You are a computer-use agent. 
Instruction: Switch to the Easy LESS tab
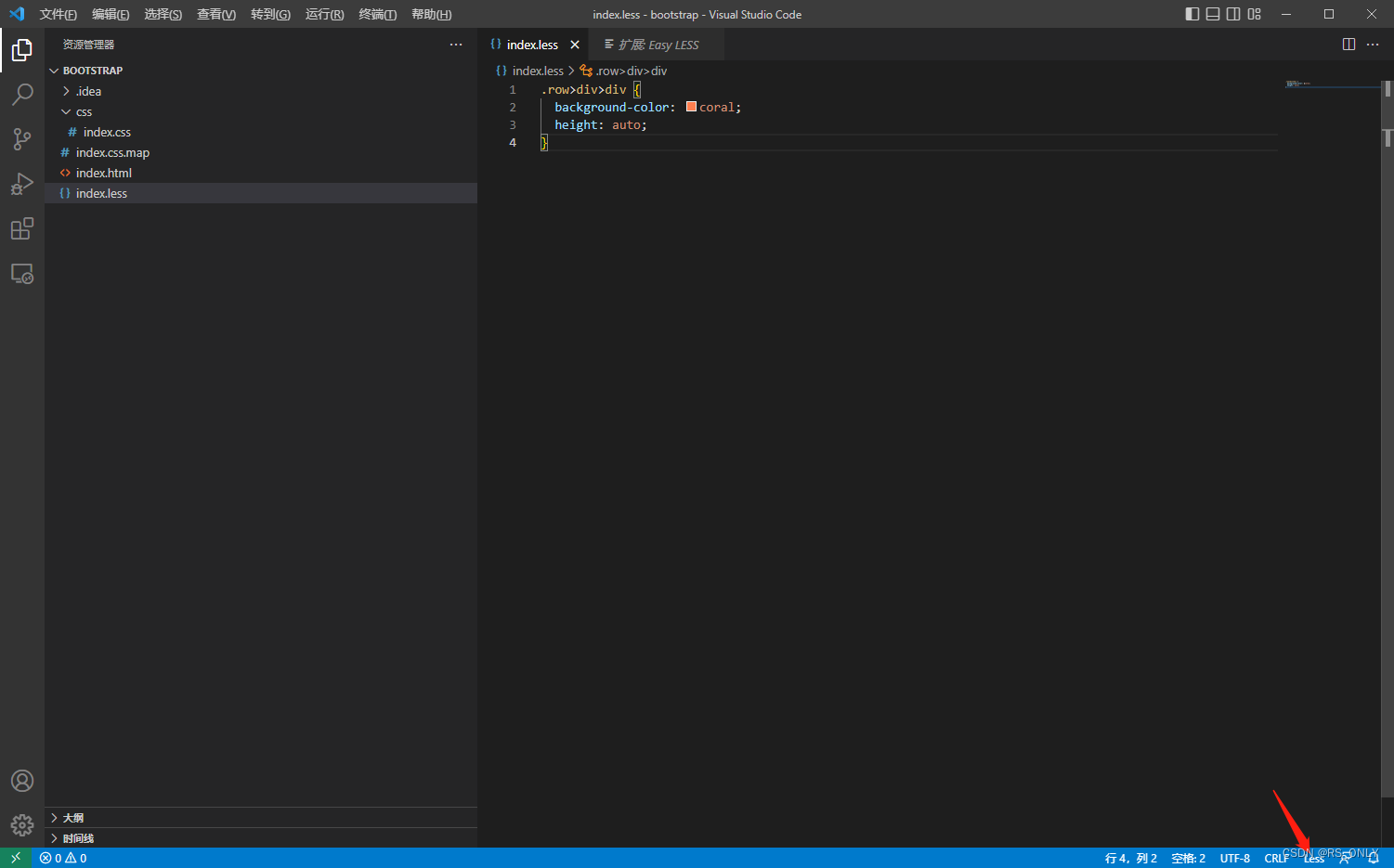coord(655,44)
